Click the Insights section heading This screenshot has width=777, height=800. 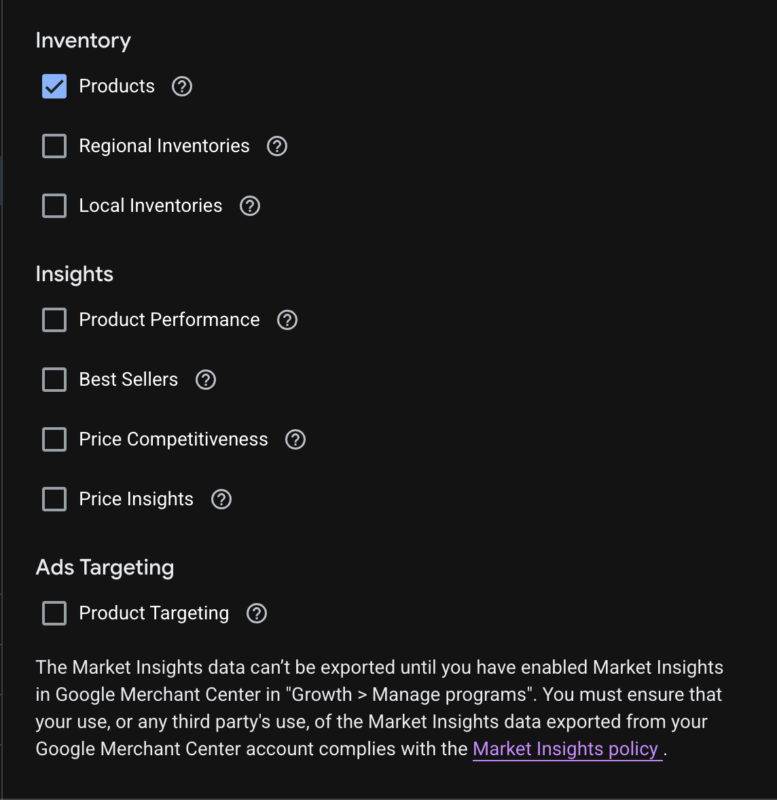coord(74,274)
